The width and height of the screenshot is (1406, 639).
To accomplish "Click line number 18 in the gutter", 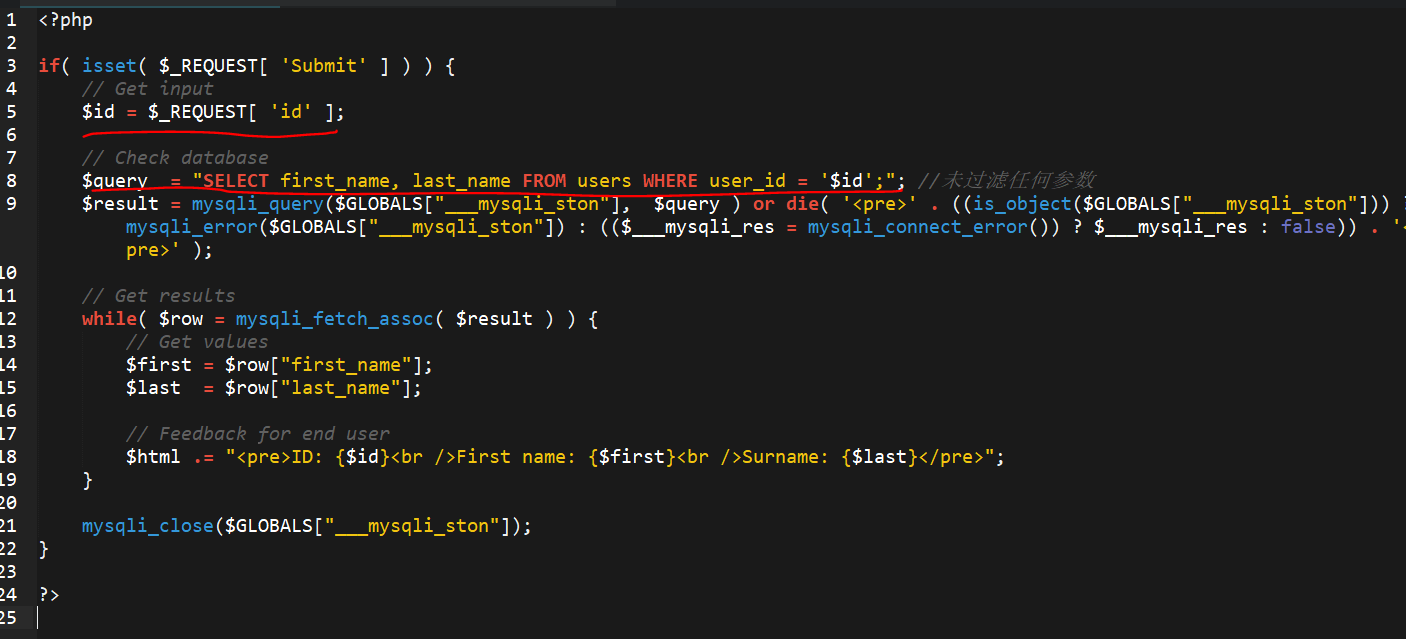I will (x=8, y=457).
